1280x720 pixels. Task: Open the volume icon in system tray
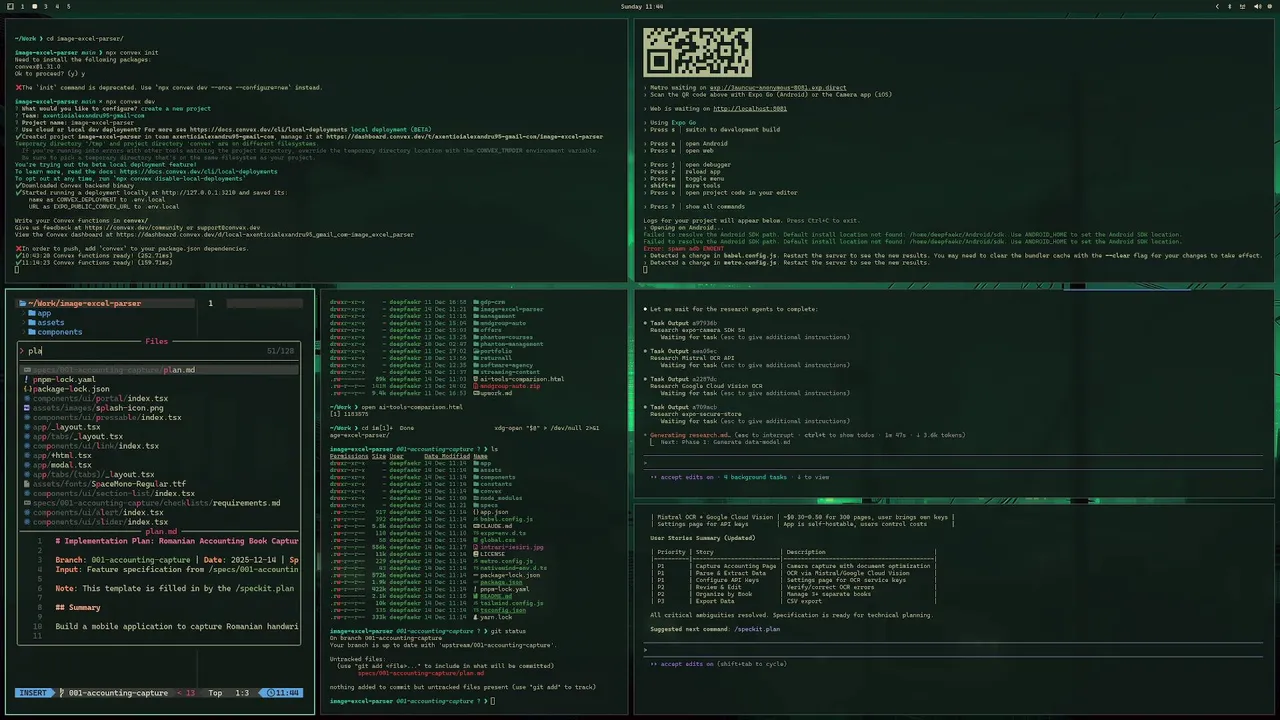coord(1258,6)
